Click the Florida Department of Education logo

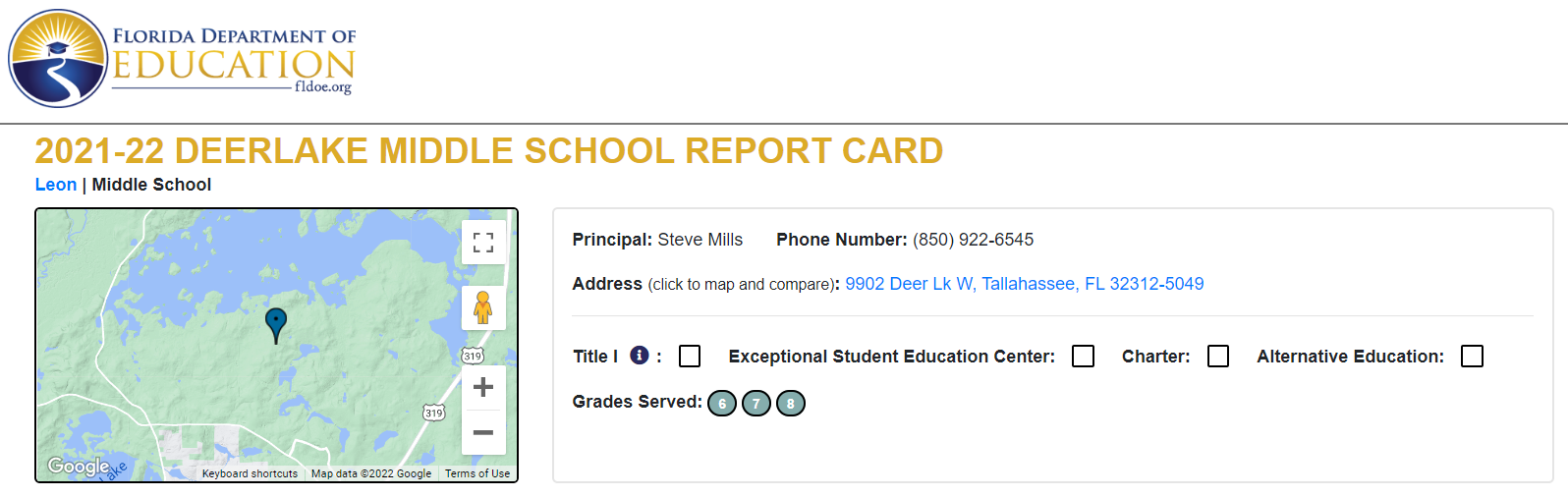183,59
